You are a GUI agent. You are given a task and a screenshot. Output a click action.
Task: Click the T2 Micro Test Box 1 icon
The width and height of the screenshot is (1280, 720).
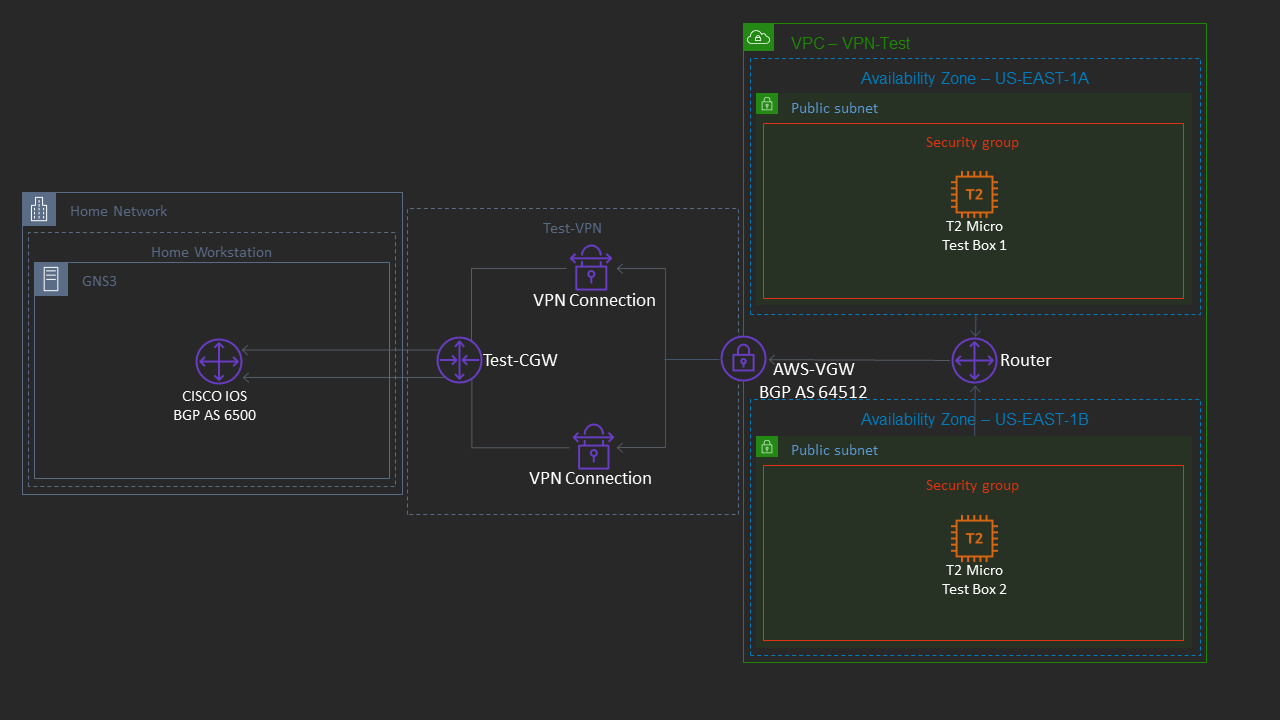pyautogui.click(x=974, y=194)
